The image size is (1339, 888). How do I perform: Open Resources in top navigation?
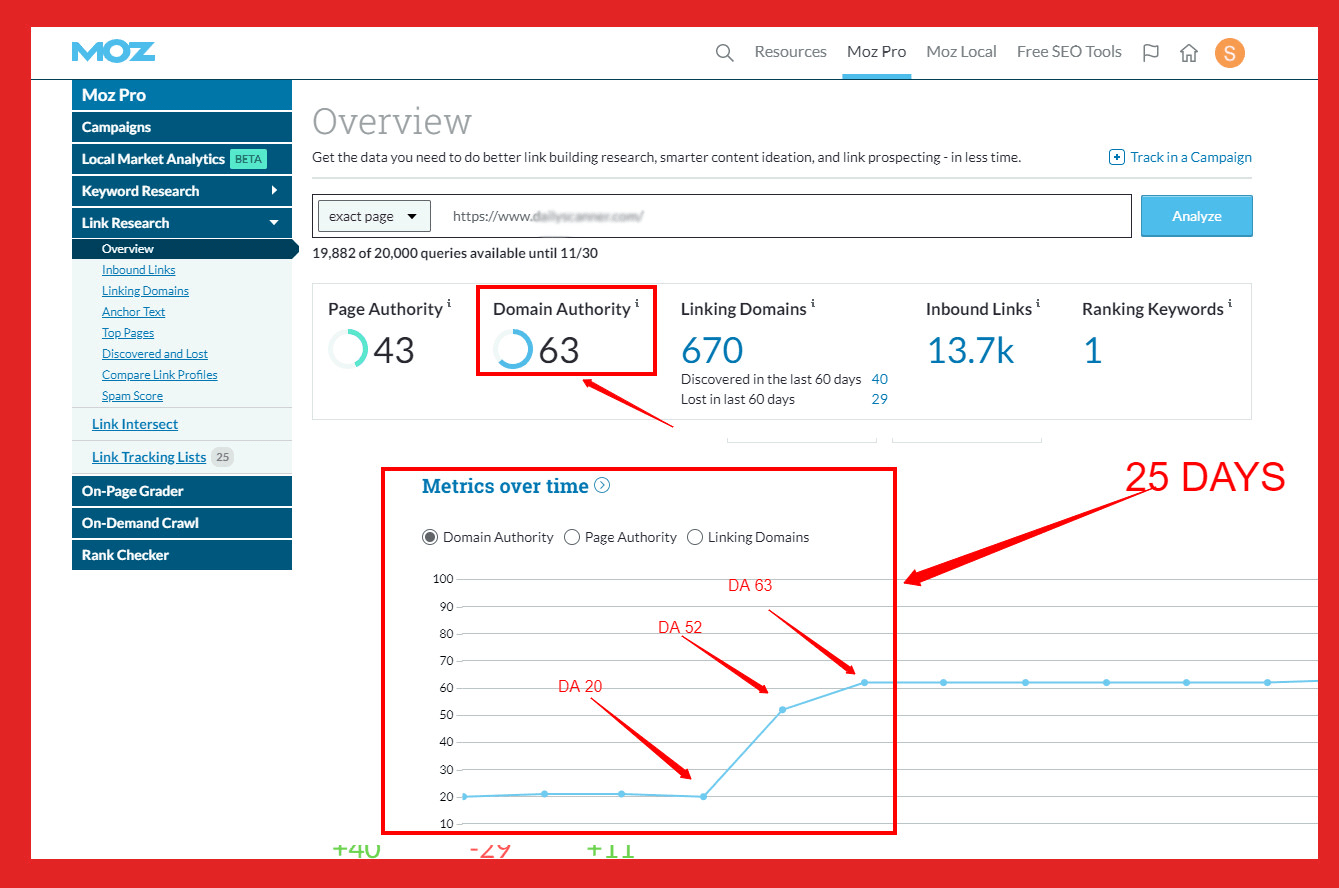coord(790,52)
